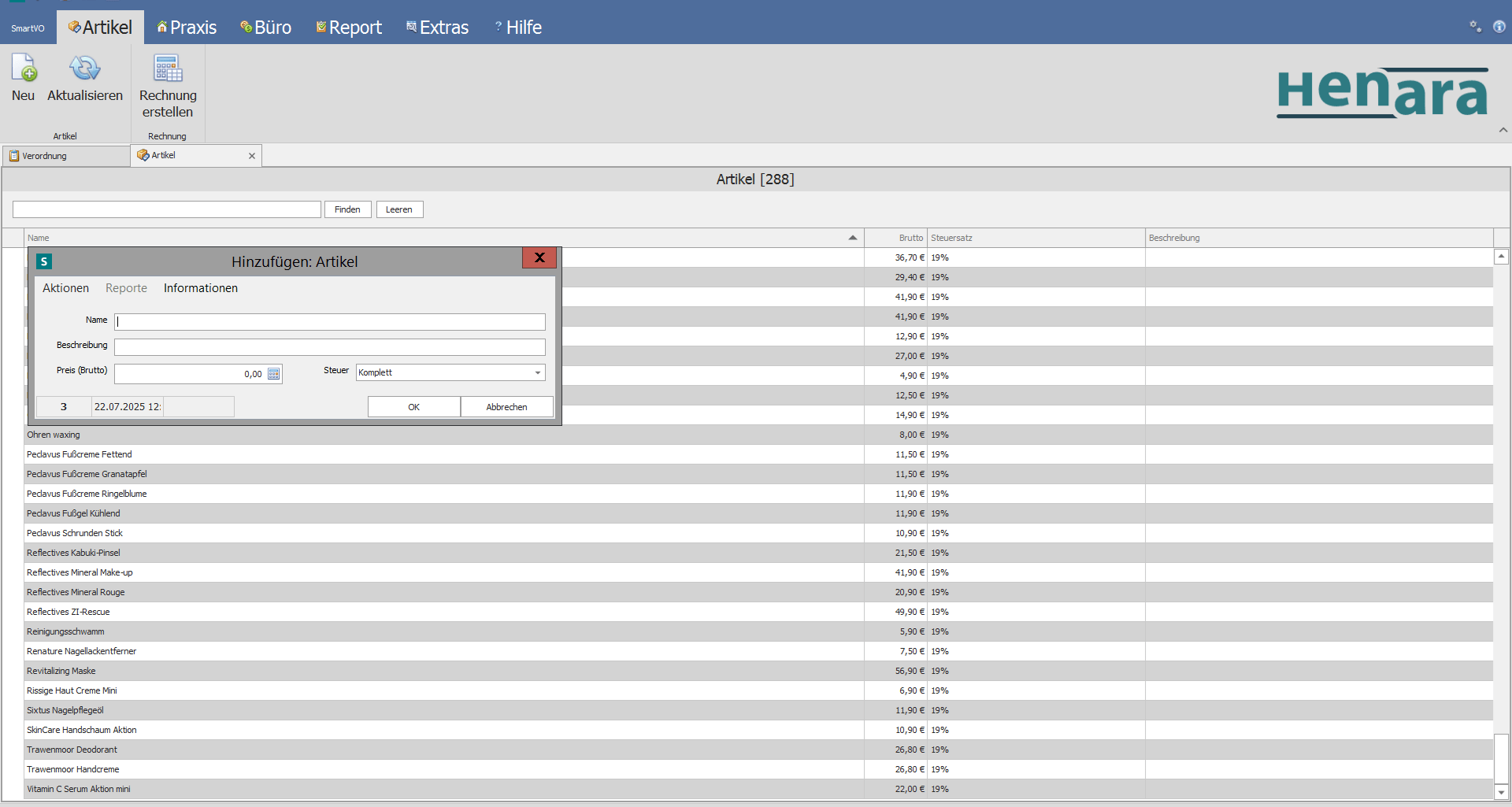Screen dimensions: 1512x807
Task: Open Informationen menu in dialog
Action: (200, 288)
